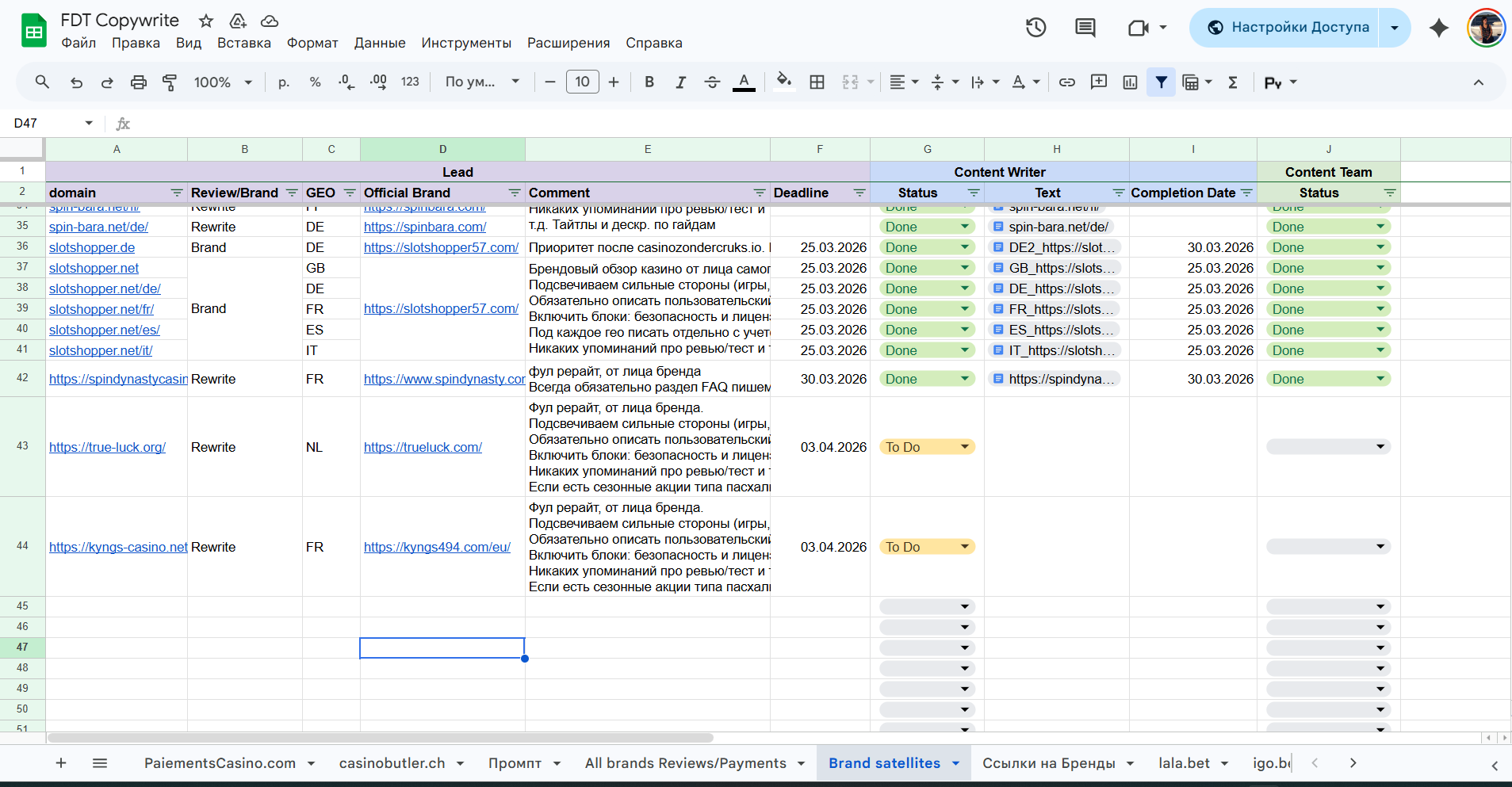Click the functions sigma icon

1233,82
